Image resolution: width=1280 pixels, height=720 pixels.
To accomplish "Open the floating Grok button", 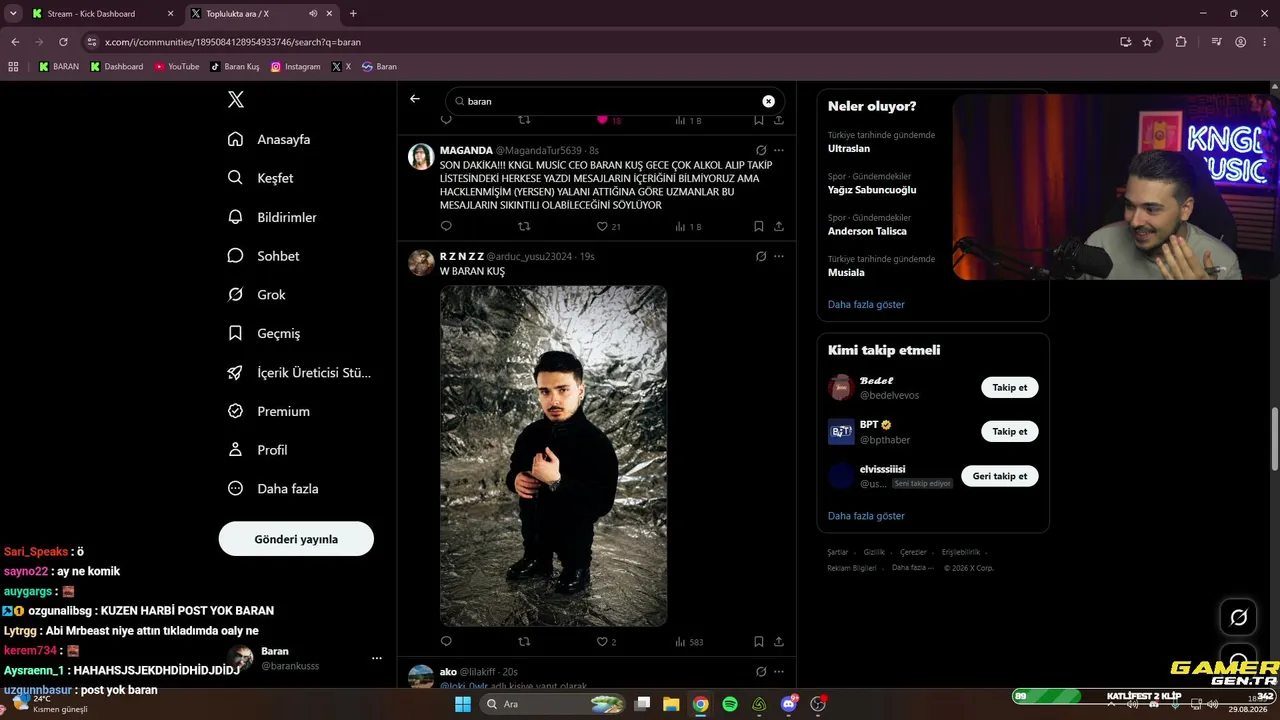I will [x=1239, y=617].
